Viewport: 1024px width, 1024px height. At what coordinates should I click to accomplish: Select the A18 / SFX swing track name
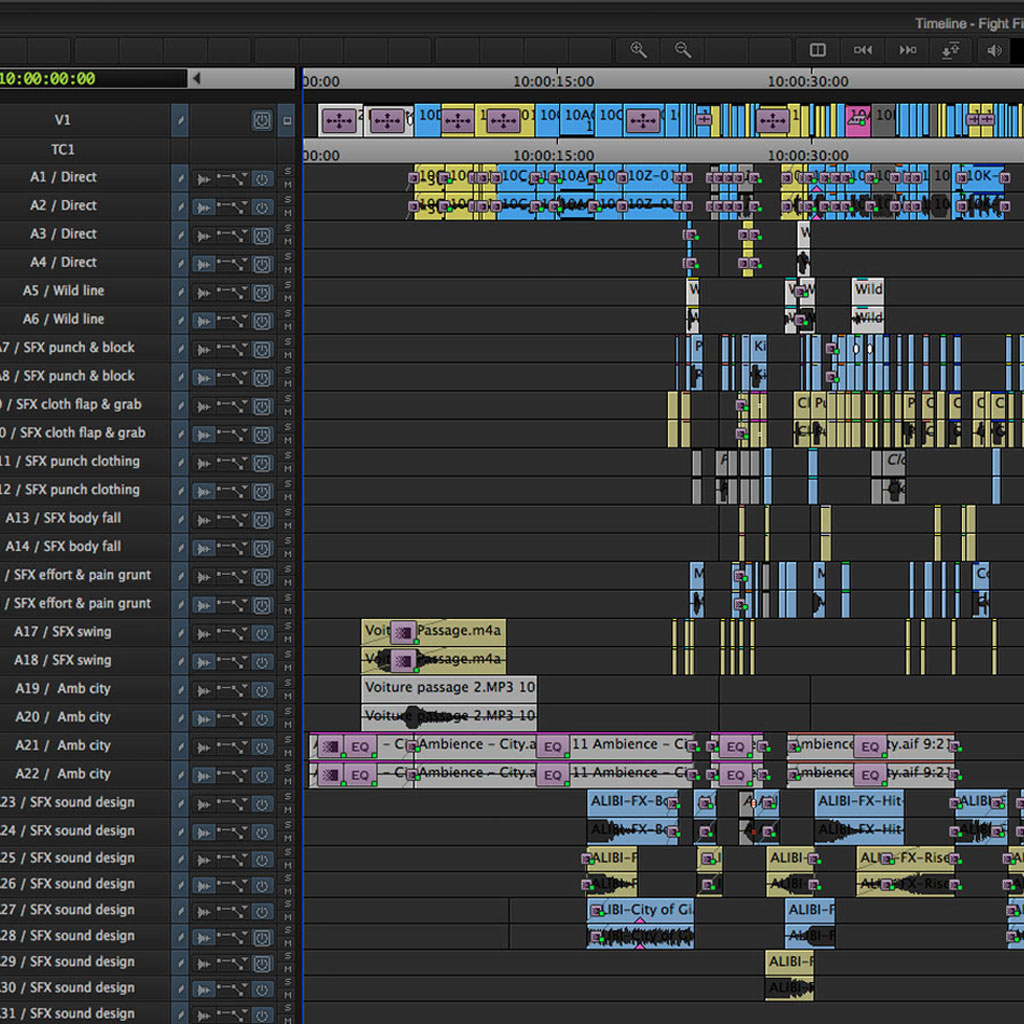(63, 660)
